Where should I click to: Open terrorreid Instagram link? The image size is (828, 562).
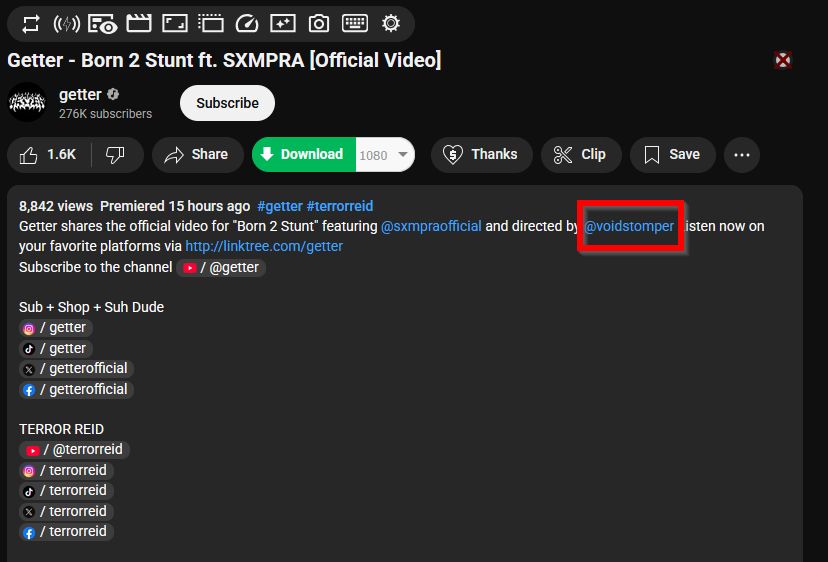pos(66,471)
